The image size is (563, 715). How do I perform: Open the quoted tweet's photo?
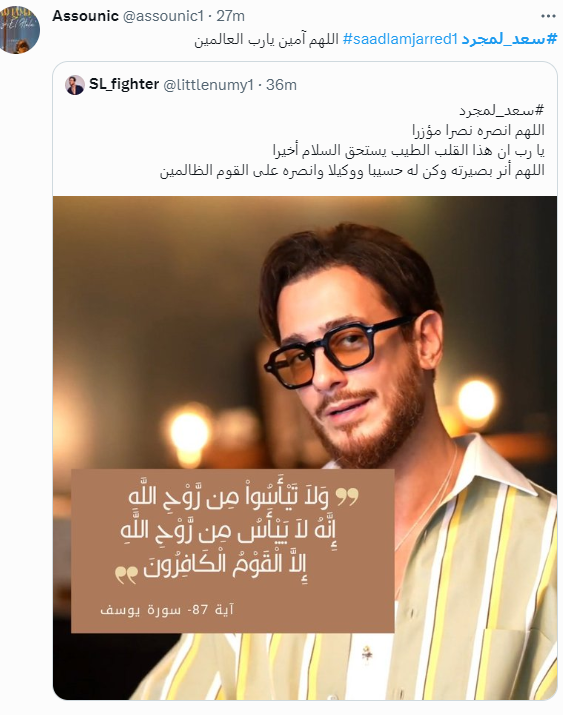tap(305, 448)
